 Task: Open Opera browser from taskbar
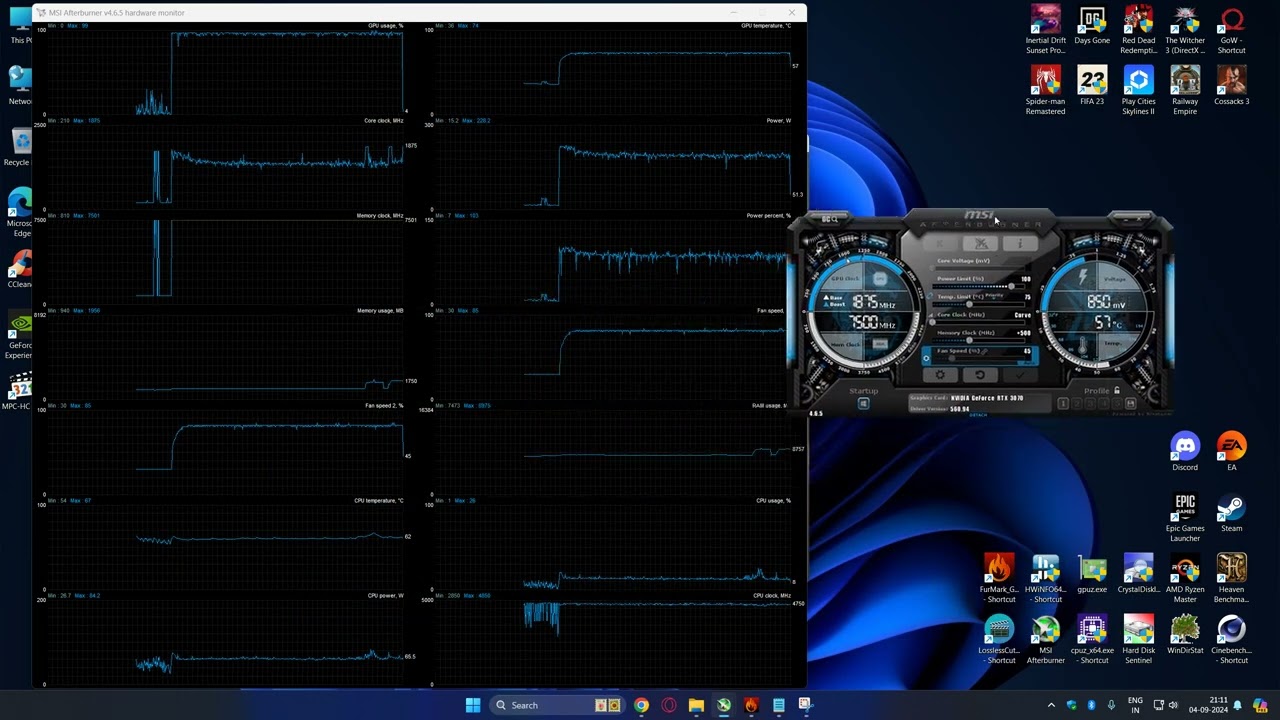tap(669, 705)
